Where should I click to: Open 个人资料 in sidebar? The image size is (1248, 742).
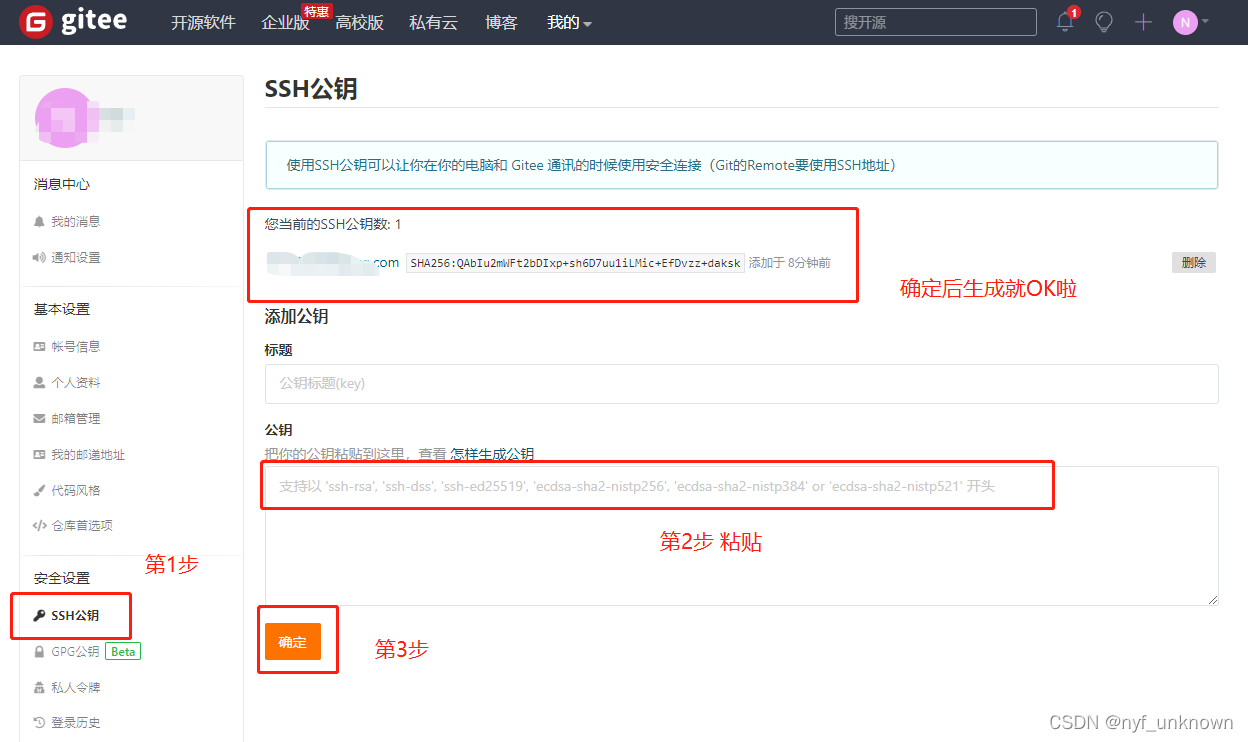pos(76,382)
